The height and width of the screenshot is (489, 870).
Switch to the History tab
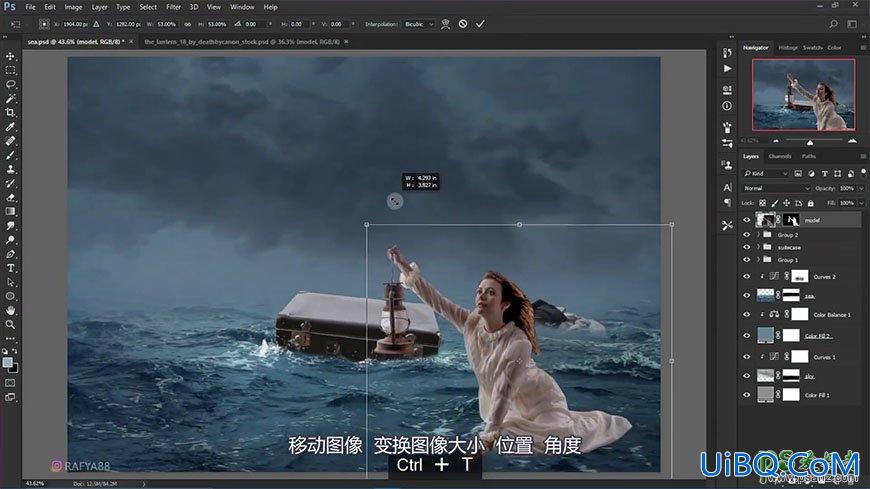pos(787,48)
